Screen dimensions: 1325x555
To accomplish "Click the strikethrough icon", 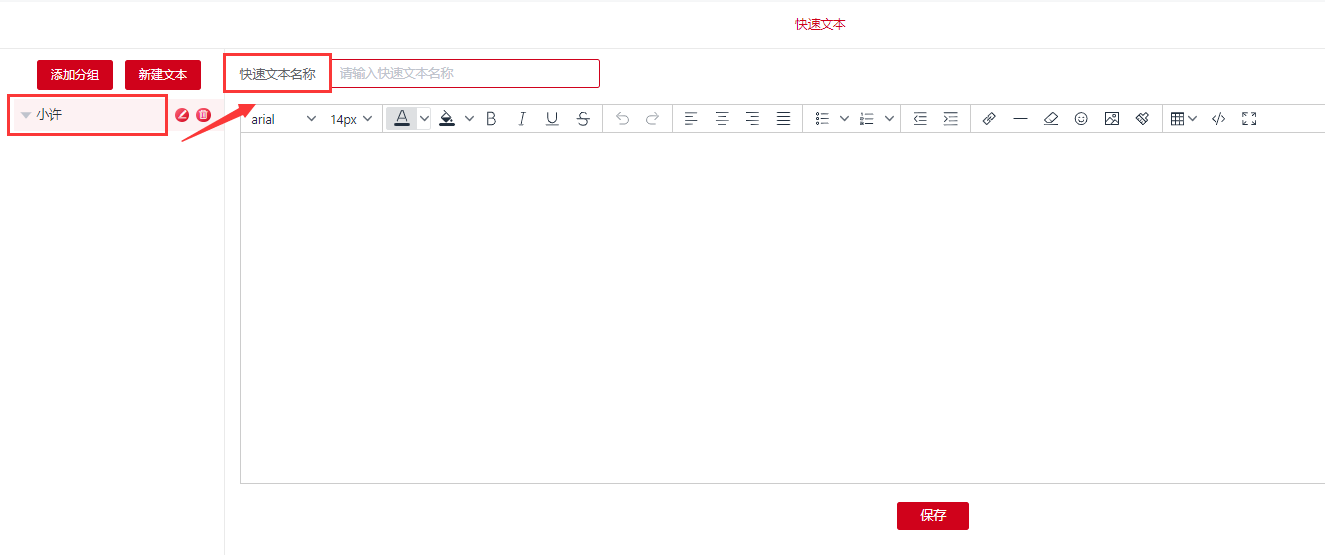I will (x=583, y=119).
